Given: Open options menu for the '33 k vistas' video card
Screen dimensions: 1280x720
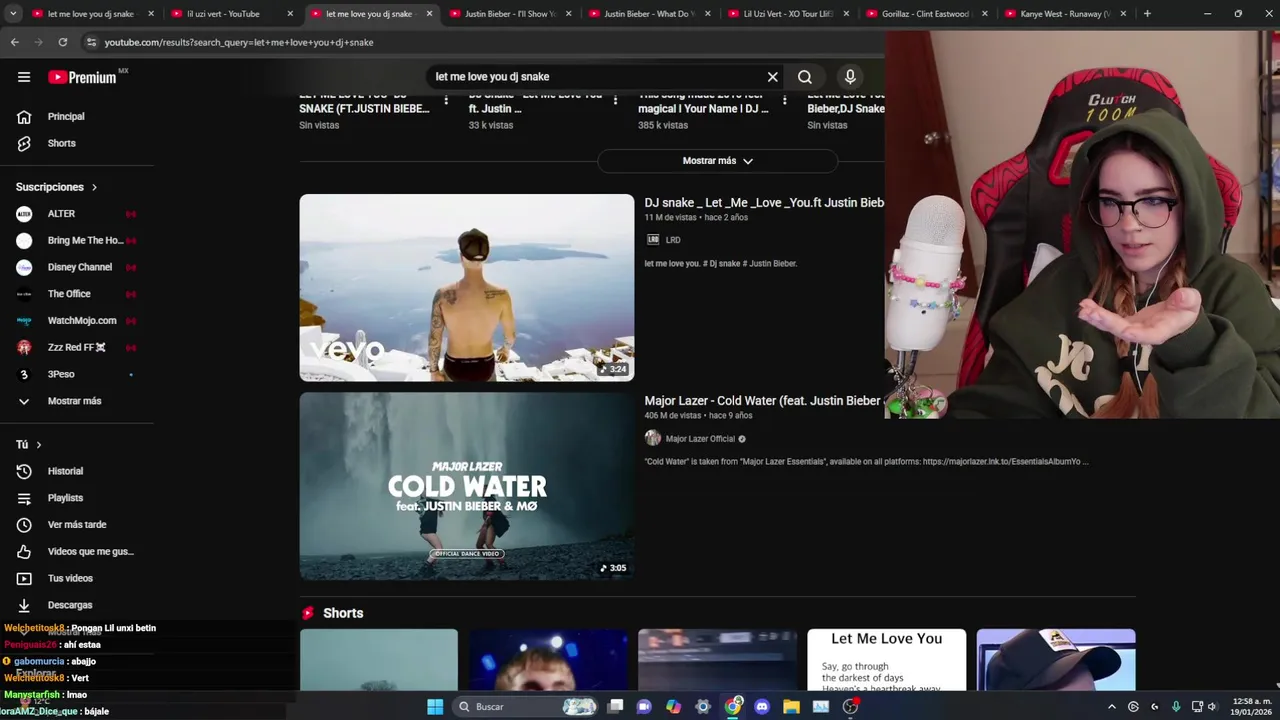Looking at the screenshot, I should pos(616,100).
